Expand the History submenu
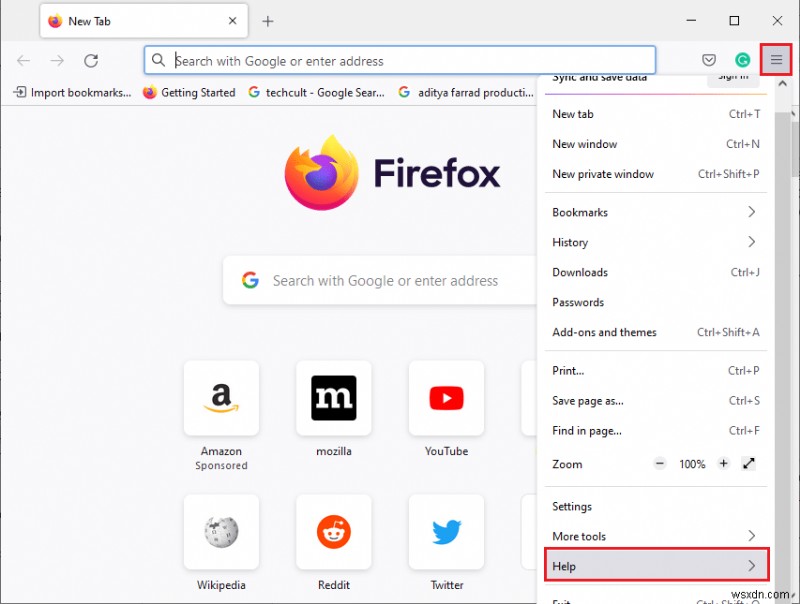This screenshot has height=604, width=800. (656, 242)
